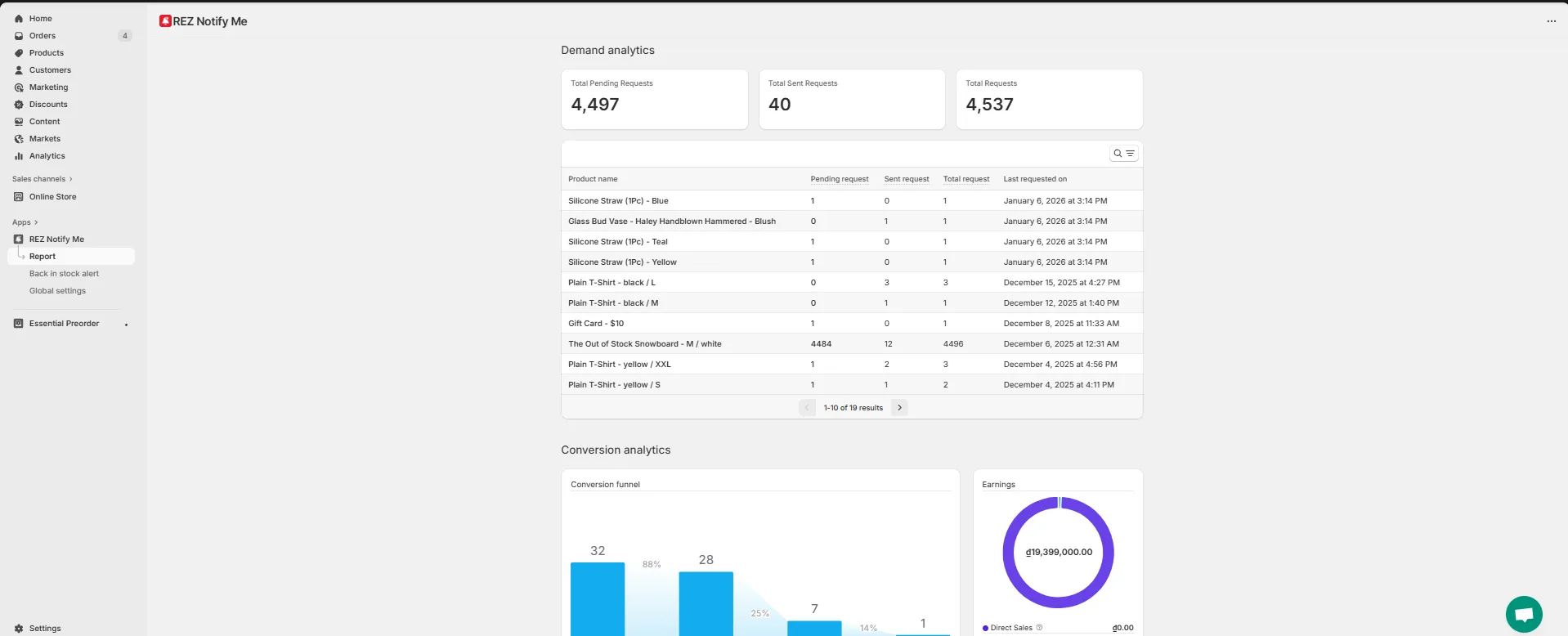This screenshot has height=636, width=1568.
Task: Click the Online Store icon
Action: click(x=19, y=197)
